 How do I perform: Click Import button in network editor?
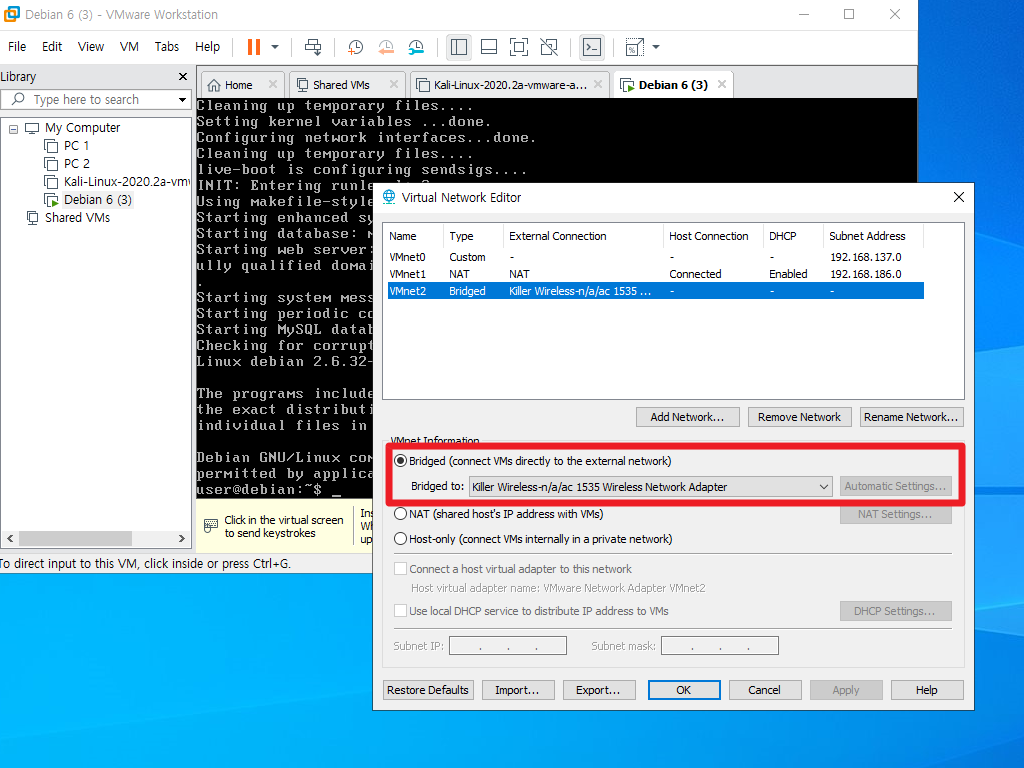[x=518, y=690]
